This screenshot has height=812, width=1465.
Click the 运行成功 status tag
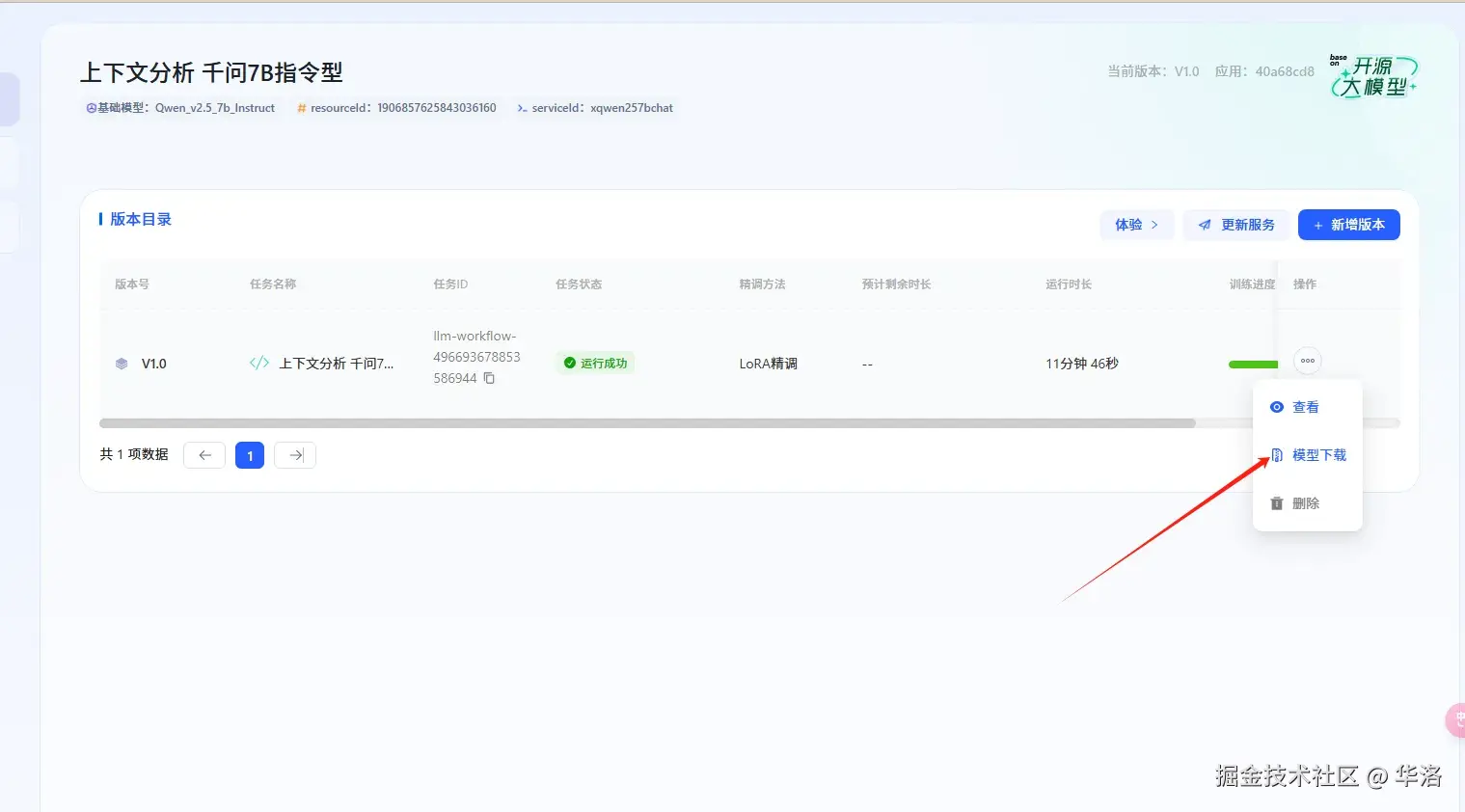tap(595, 364)
